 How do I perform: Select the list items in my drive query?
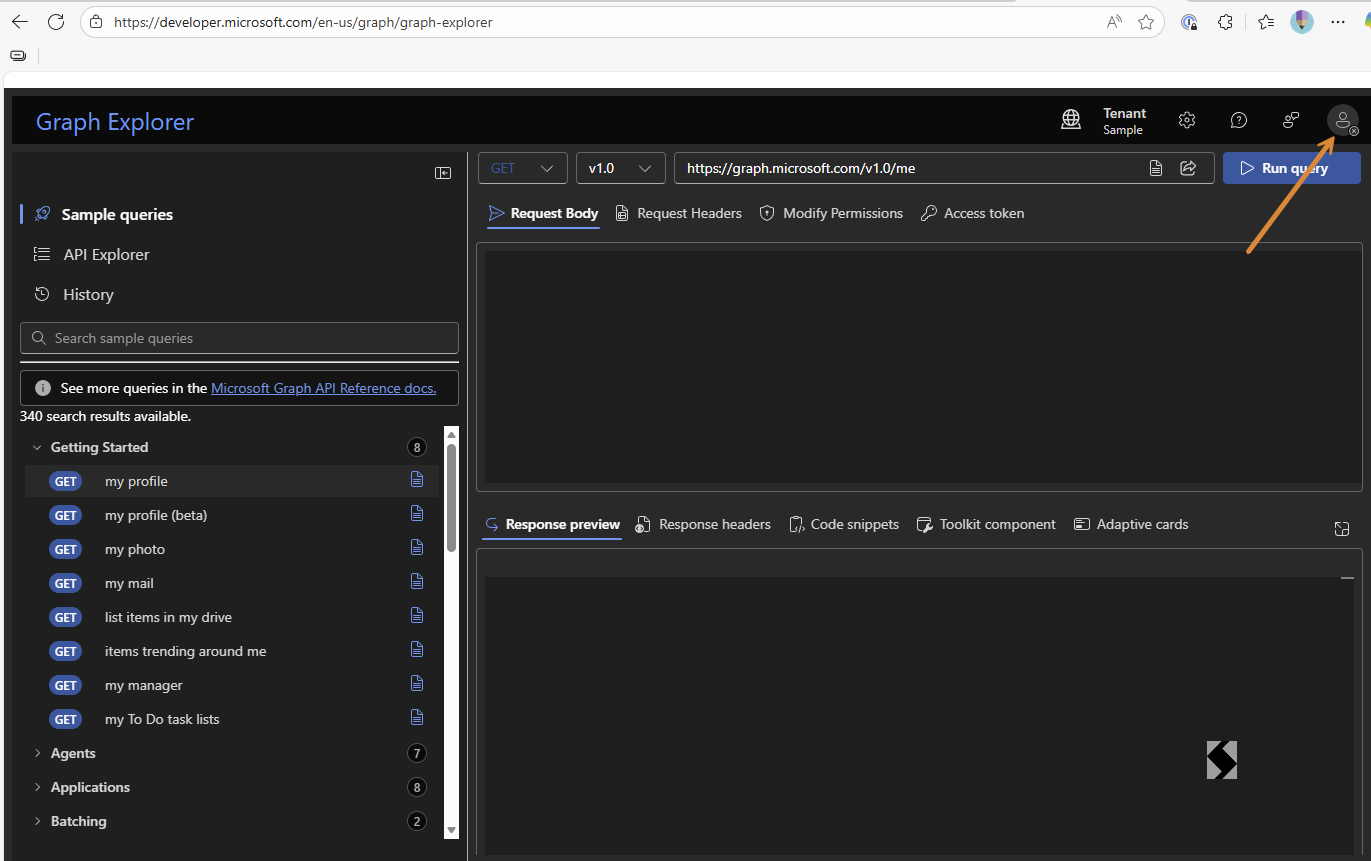coord(232,617)
